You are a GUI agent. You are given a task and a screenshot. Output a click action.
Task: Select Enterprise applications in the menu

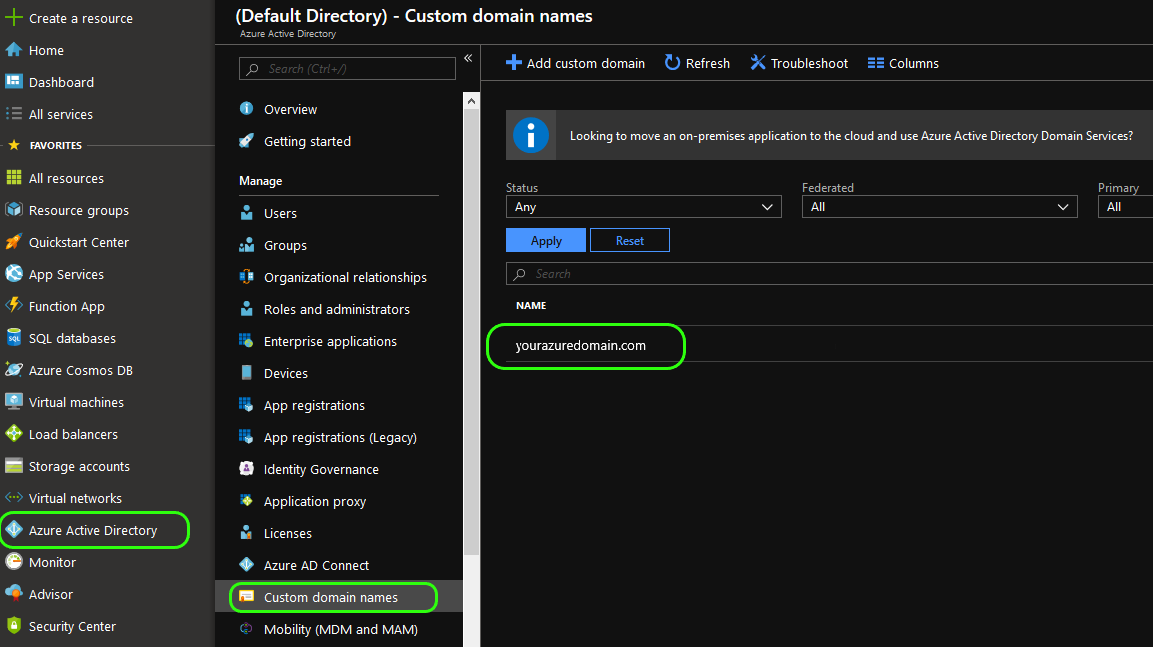(330, 341)
